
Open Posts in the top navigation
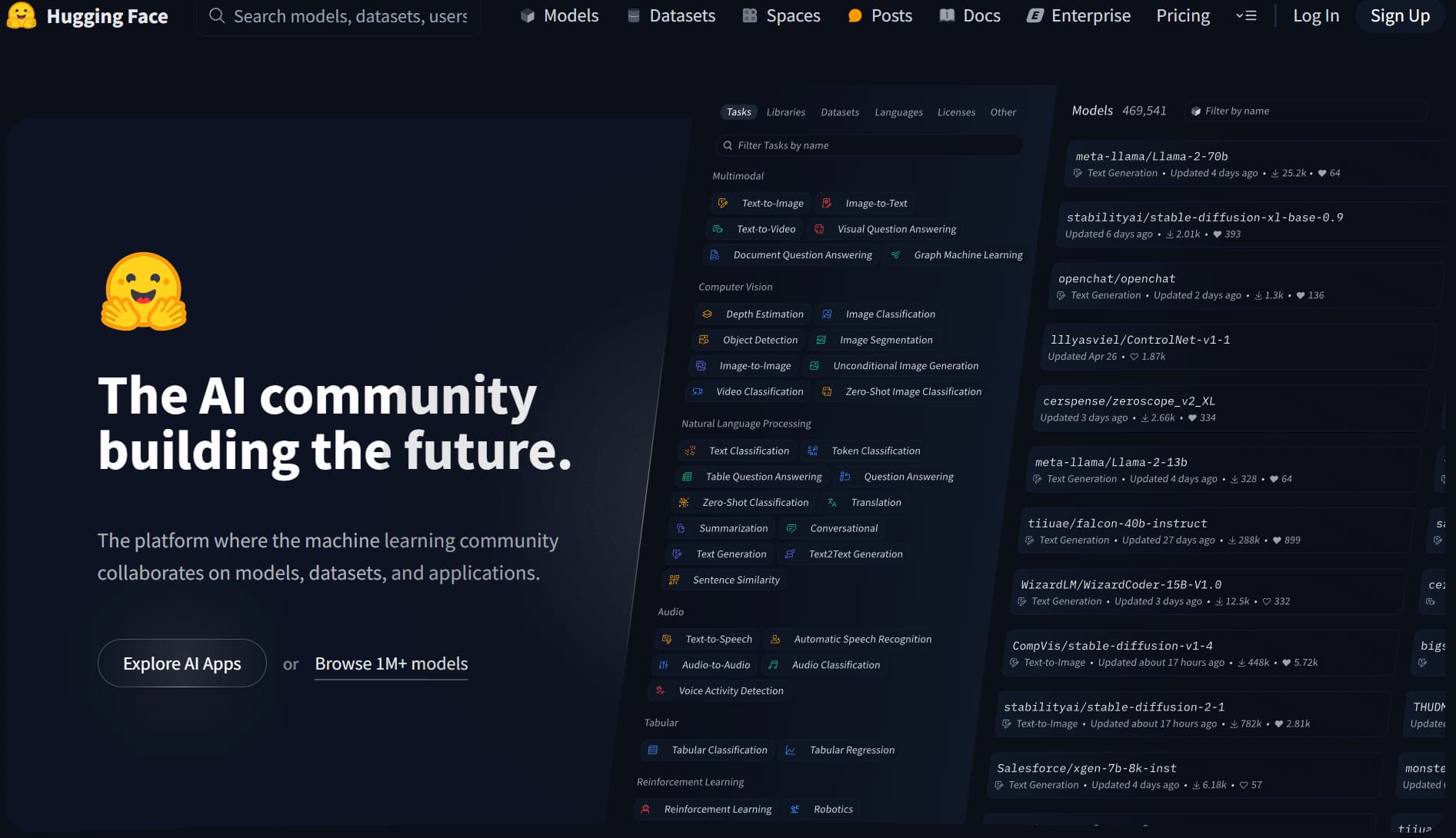click(x=880, y=15)
